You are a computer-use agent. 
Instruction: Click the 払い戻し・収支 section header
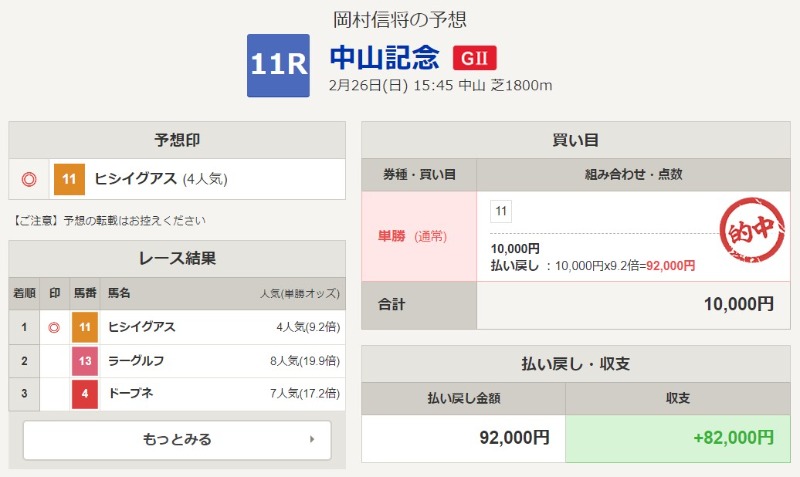coord(575,364)
